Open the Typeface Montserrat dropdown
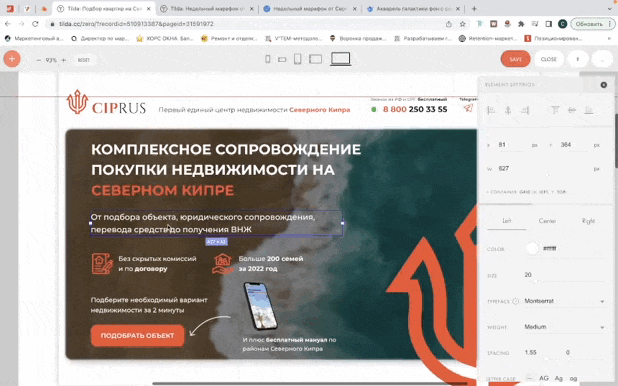618x386 pixels. click(564, 301)
